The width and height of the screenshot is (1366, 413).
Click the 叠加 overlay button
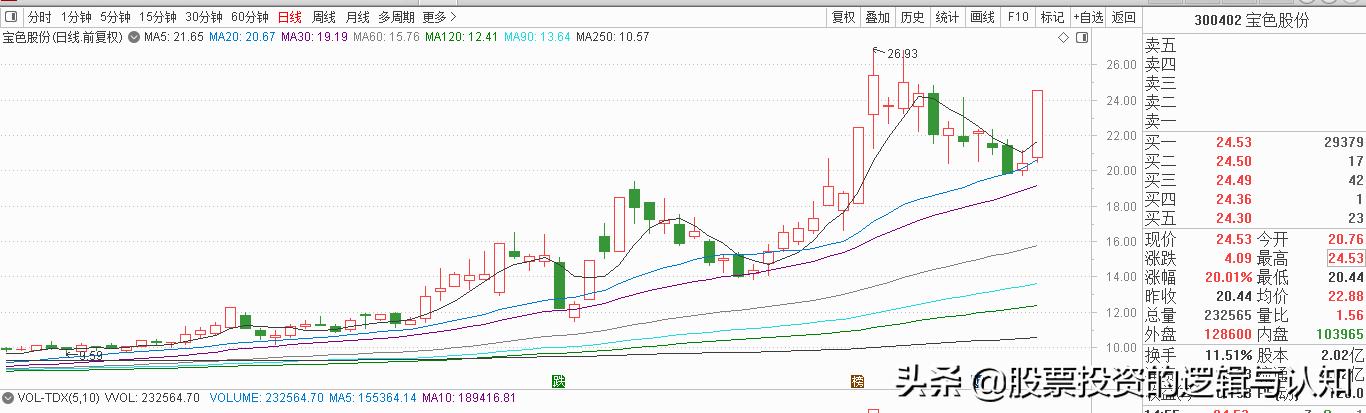878,17
